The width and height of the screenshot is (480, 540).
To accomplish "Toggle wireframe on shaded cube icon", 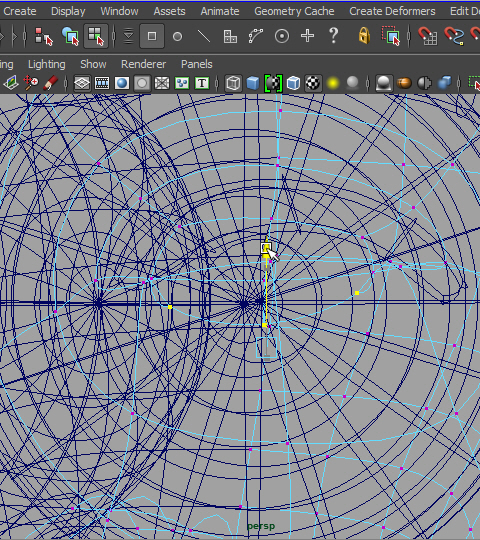I will (x=293, y=83).
